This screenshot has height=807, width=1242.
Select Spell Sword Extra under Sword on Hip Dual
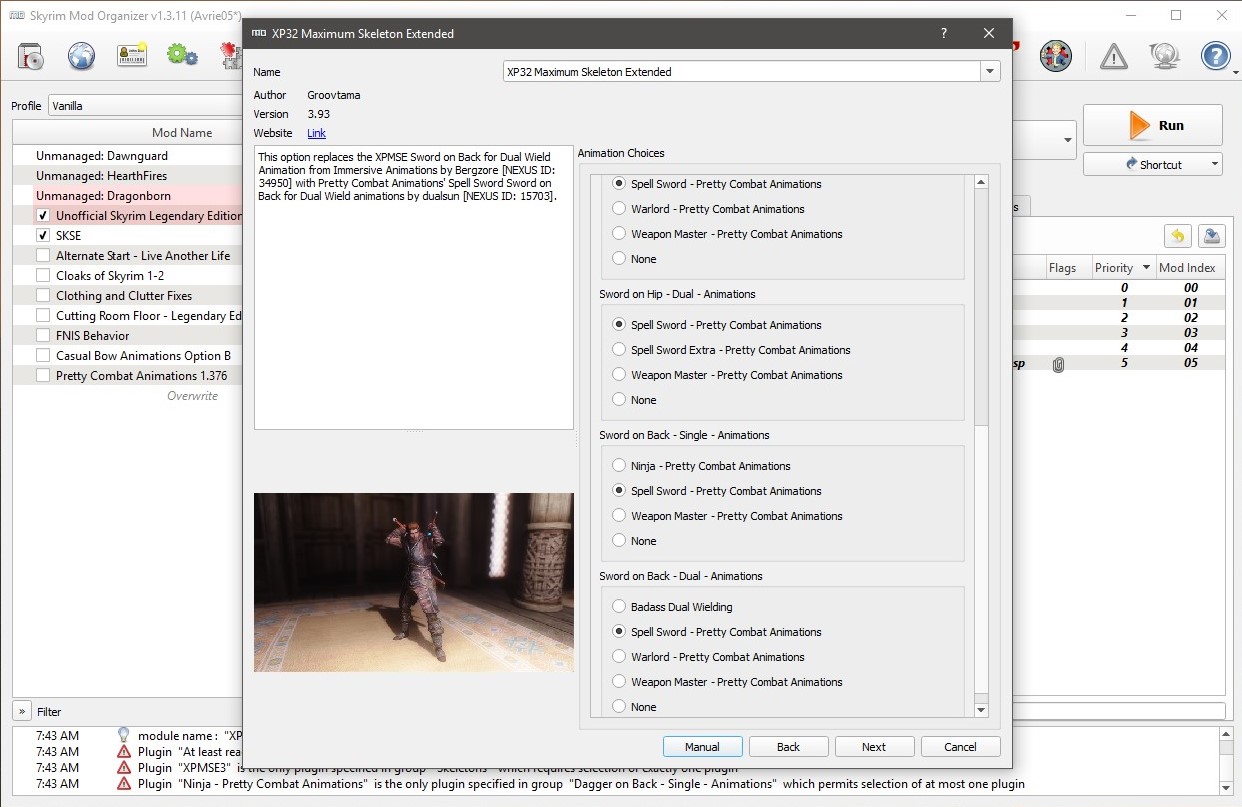(619, 350)
